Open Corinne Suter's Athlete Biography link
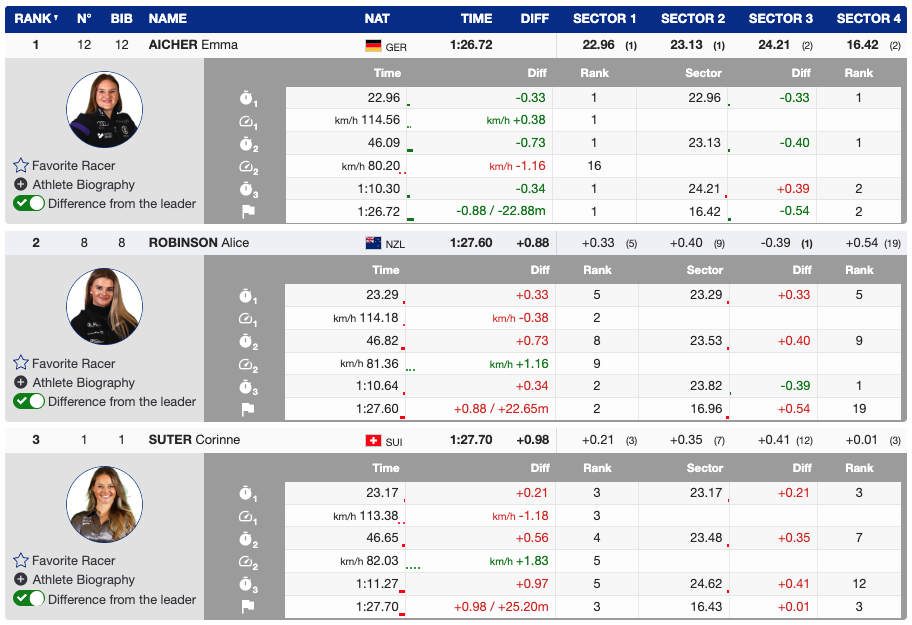912x625 pixels. 83,580
